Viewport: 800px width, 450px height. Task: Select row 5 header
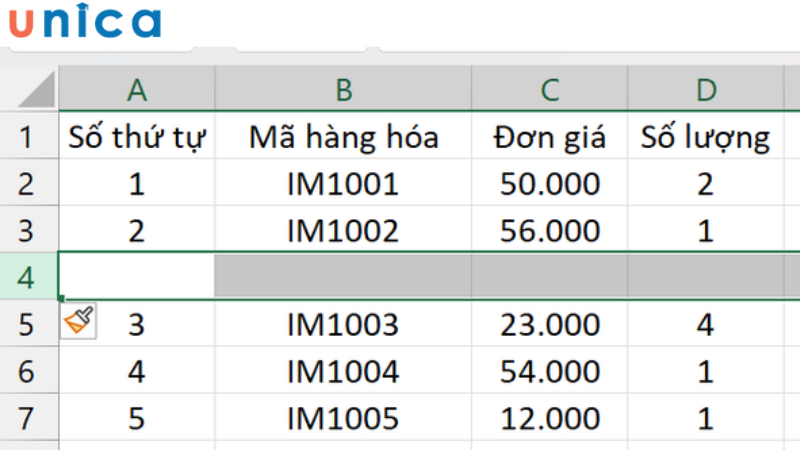[29, 323]
